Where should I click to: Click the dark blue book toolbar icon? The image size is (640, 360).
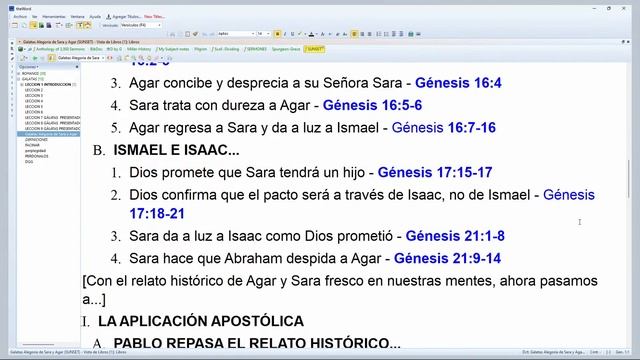[49, 25]
